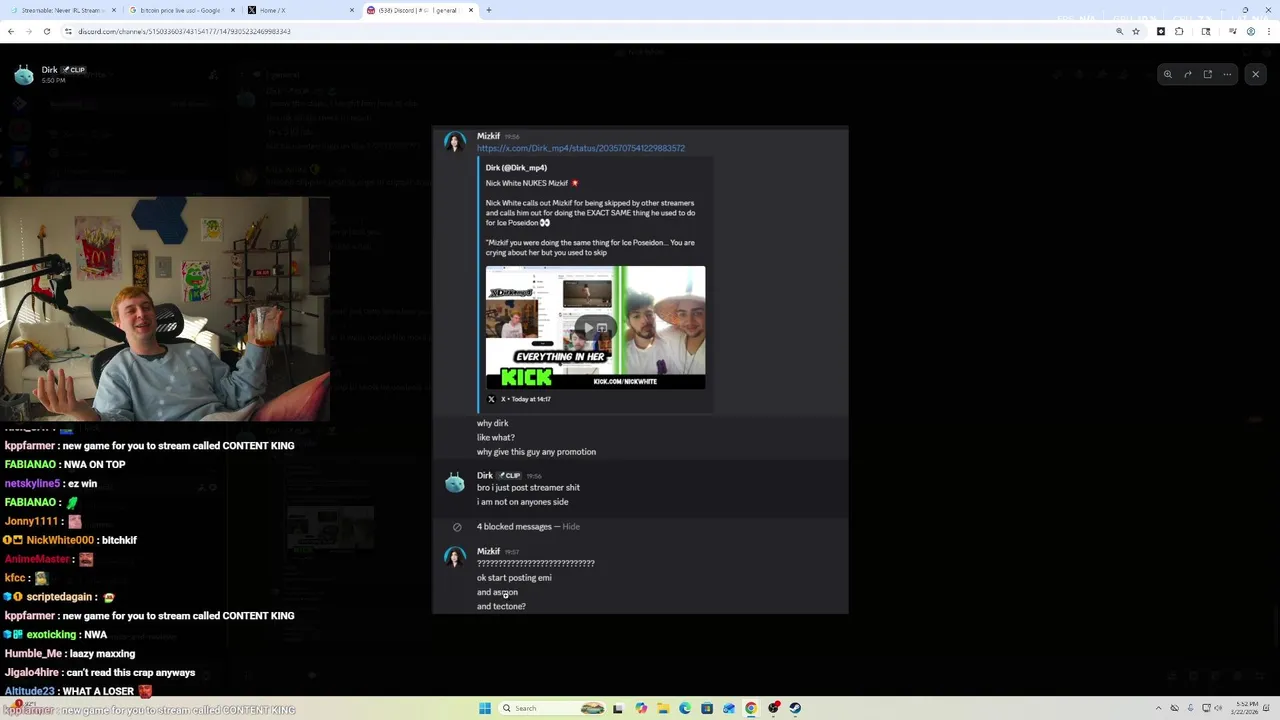Viewport: 1280px width, 720px height.
Task: Click Dirk (@Dirk_mp4) embed author
Action: click(516, 168)
